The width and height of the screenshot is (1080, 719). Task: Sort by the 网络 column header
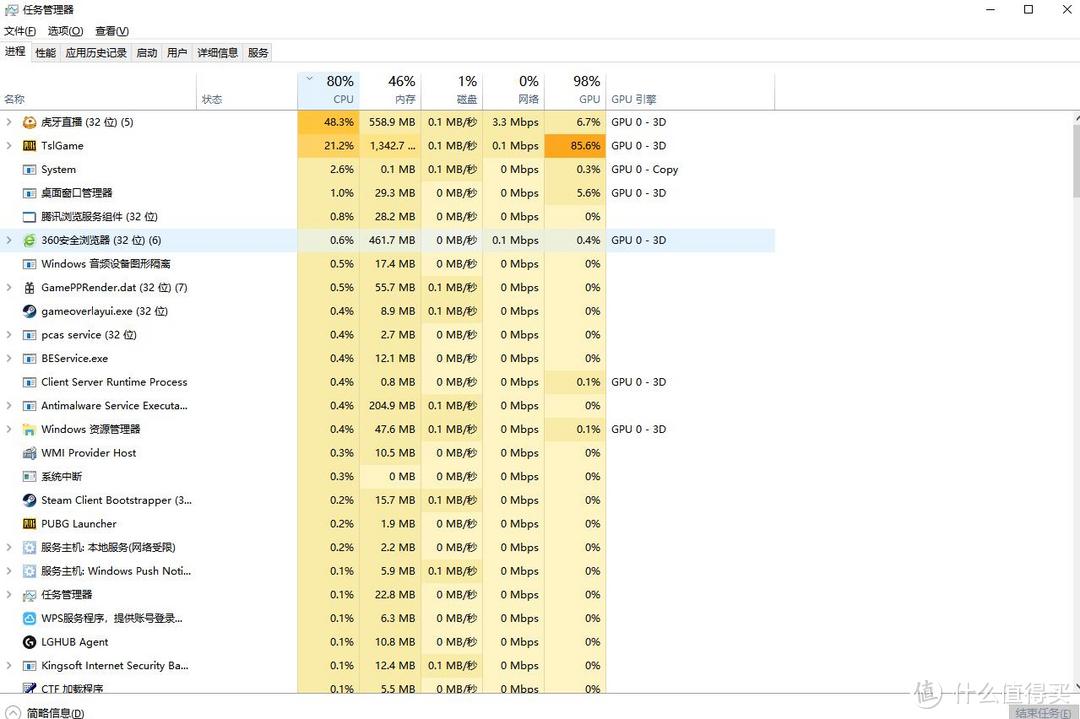513,90
